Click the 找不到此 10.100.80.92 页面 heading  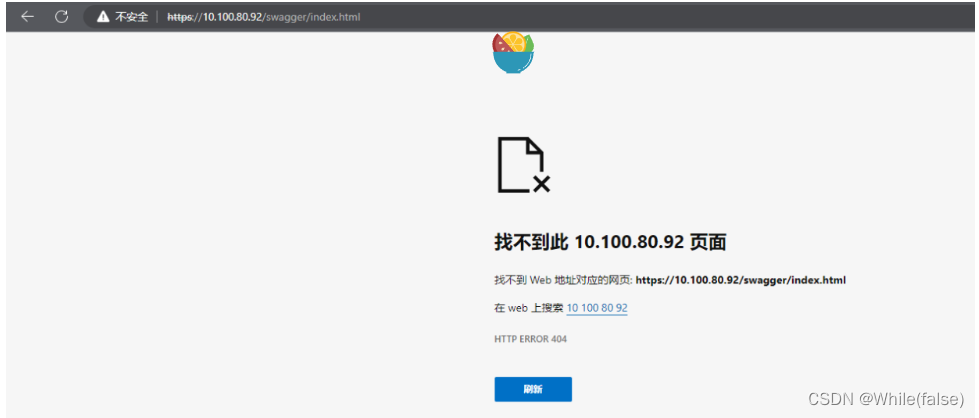(x=610, y=242)
